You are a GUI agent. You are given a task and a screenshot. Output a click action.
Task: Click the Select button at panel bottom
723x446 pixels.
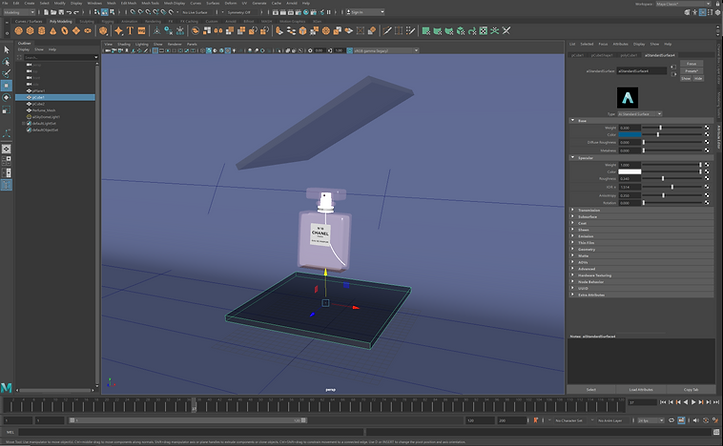point(591,390)
